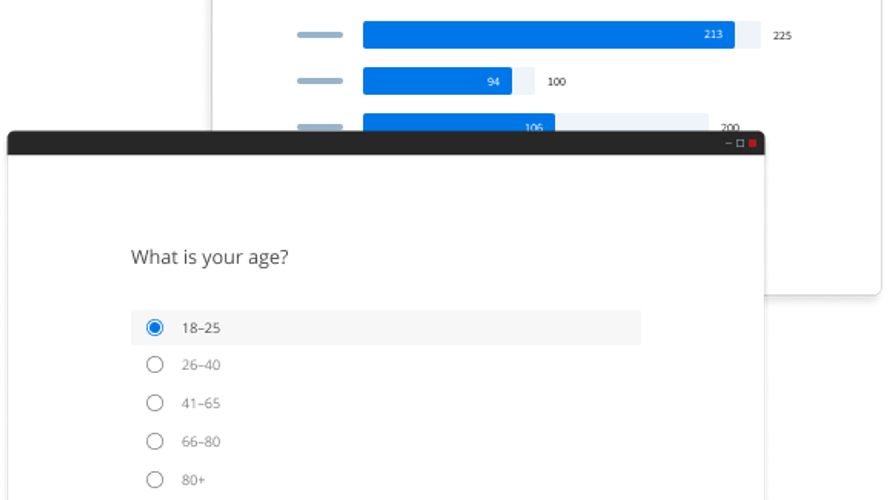
Task: Click the gray label beside the 213 bar
Action: tap(320, 35)
